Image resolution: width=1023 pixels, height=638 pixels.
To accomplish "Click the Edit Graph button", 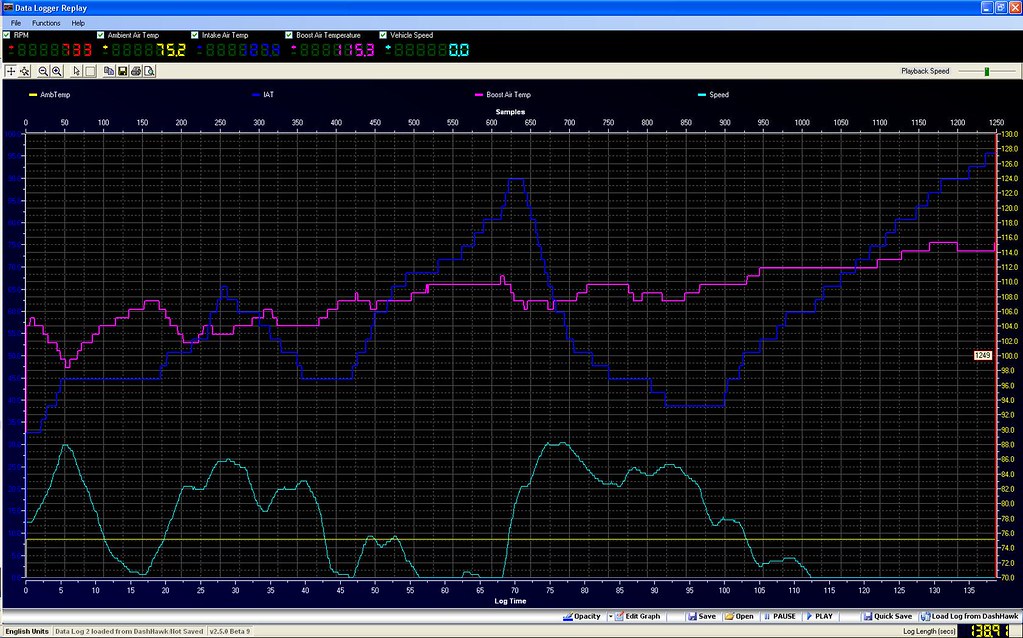I will 637,616.
